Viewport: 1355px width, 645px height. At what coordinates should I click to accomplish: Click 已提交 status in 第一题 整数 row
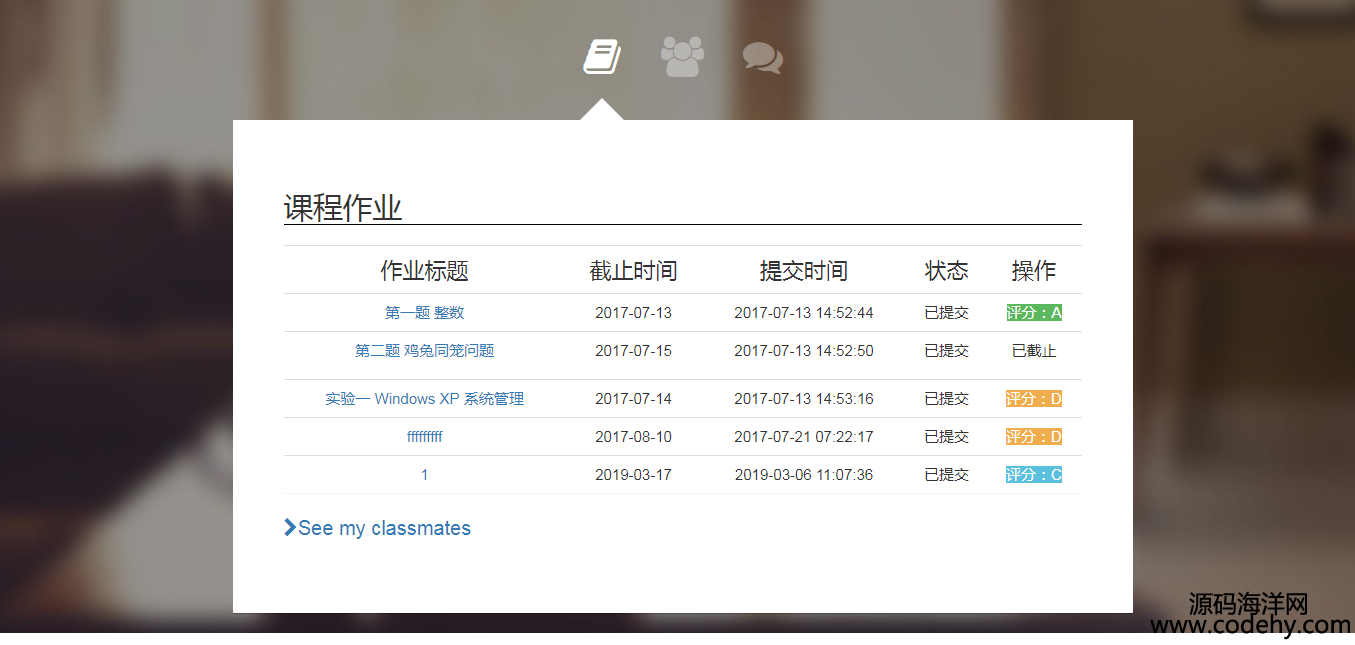coord(946,313)
